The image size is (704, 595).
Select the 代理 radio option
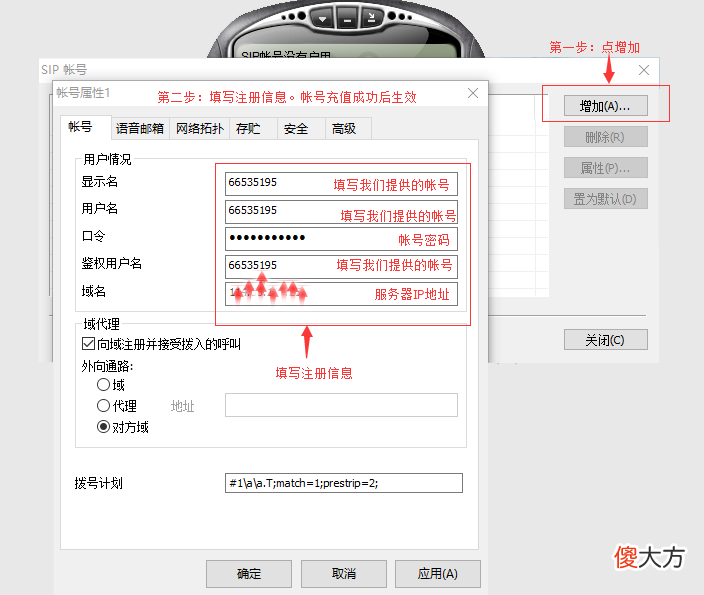point(103,406)
